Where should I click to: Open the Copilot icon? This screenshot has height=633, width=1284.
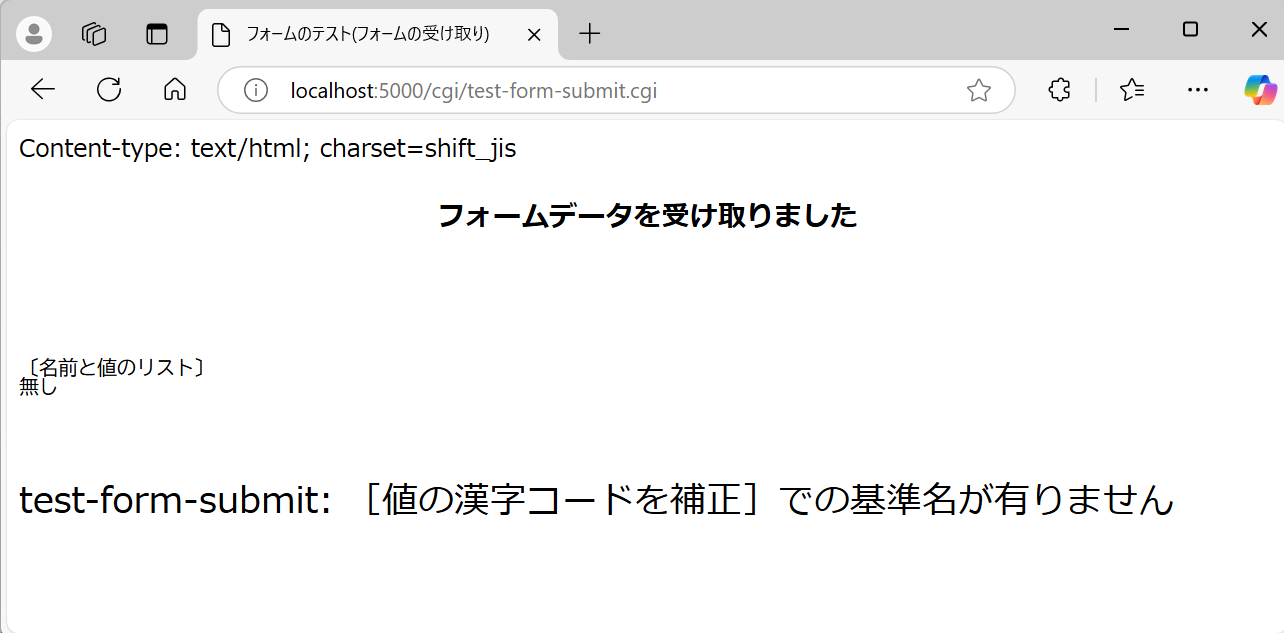(x=1260, y=90)
